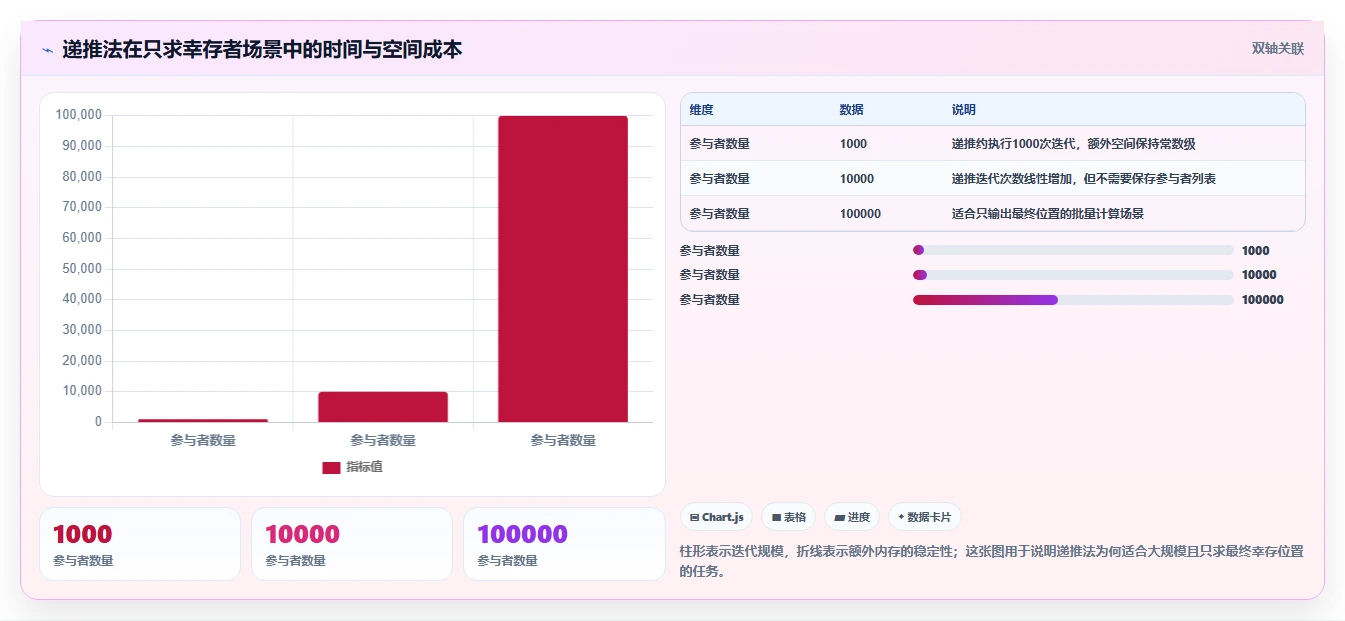1345x621 pixels.
Task: Click table cell 100000 in 数据 column
Action: 861,214
